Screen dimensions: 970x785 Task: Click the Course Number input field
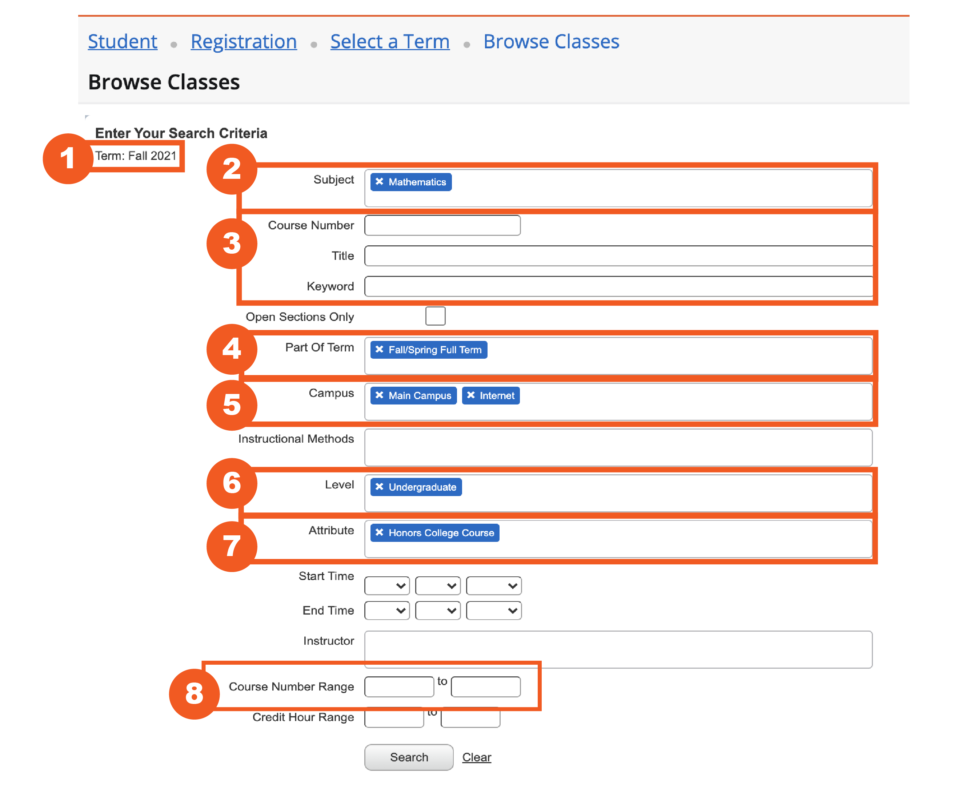[442, 225]
